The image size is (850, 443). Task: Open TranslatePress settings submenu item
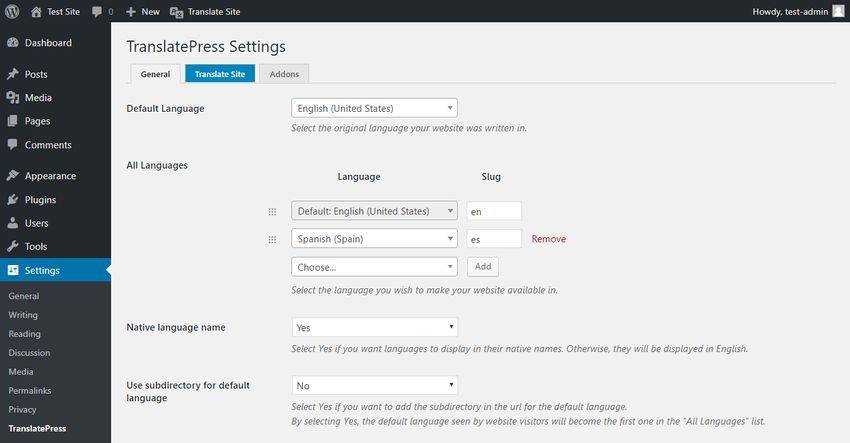point(37,428)
